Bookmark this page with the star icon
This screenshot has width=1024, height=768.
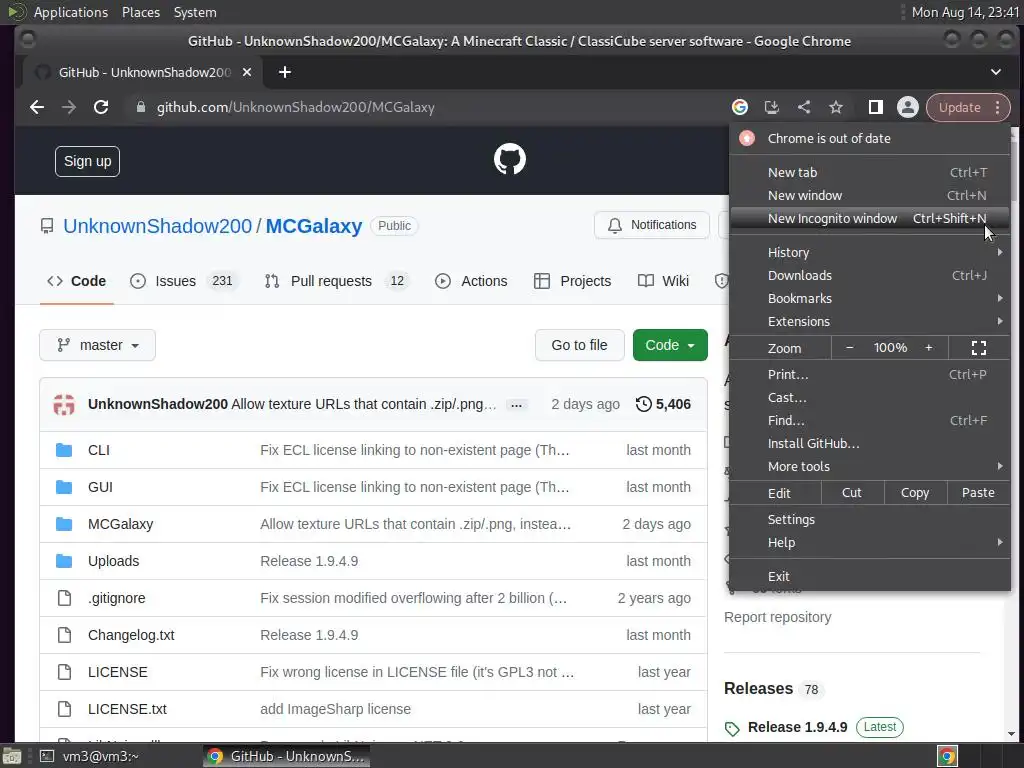tap(836, 107)
